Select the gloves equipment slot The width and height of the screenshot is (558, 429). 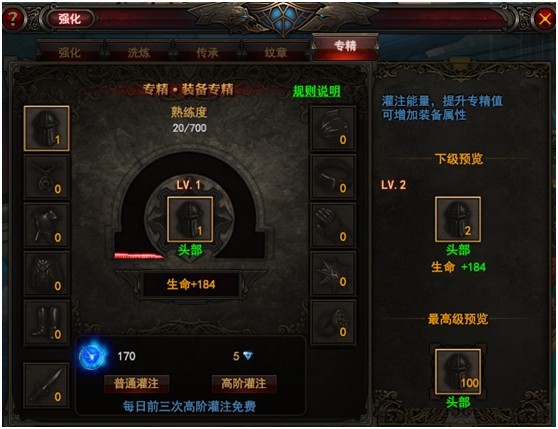click(333, 225)
